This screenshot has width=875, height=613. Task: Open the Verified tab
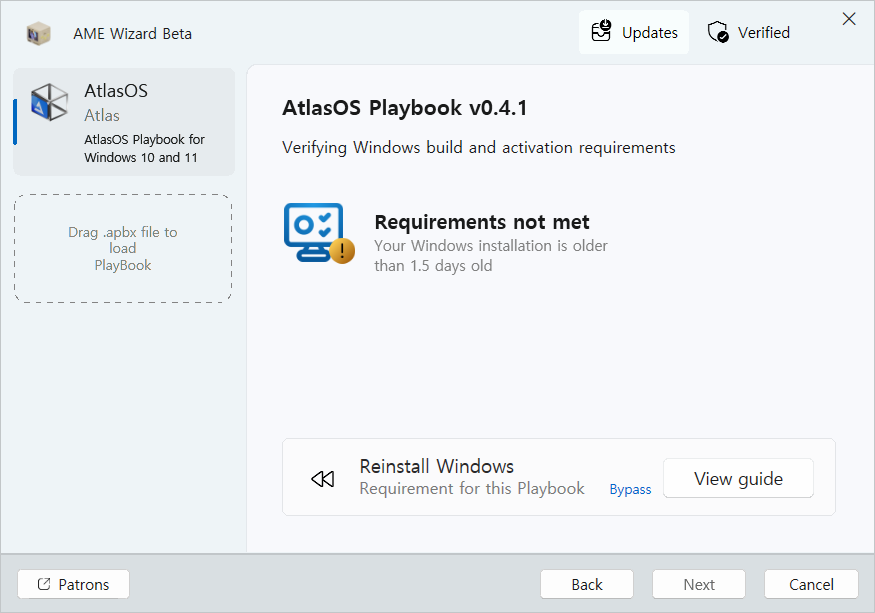(x=748, y=32)
